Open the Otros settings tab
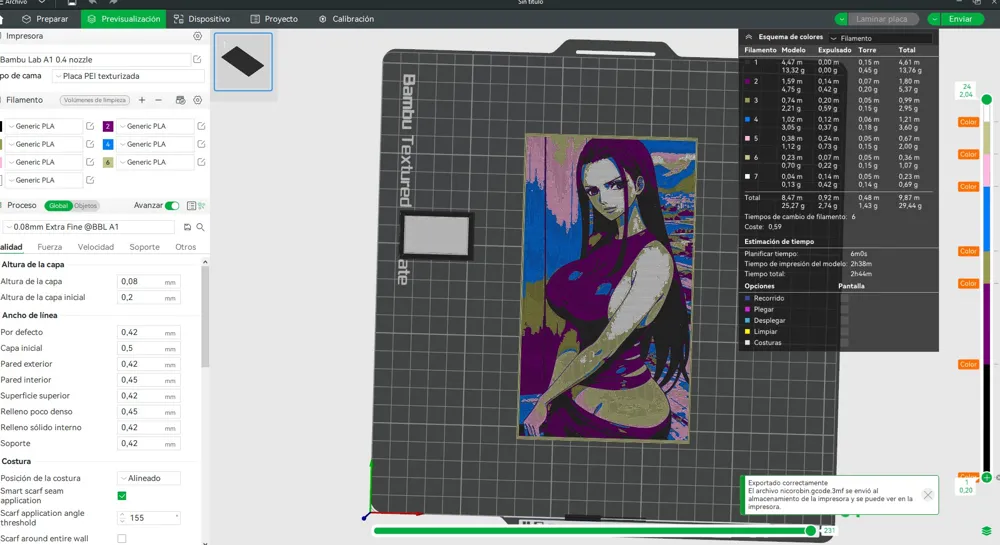This screenshot has width=1000, height=545. point(186,247)
